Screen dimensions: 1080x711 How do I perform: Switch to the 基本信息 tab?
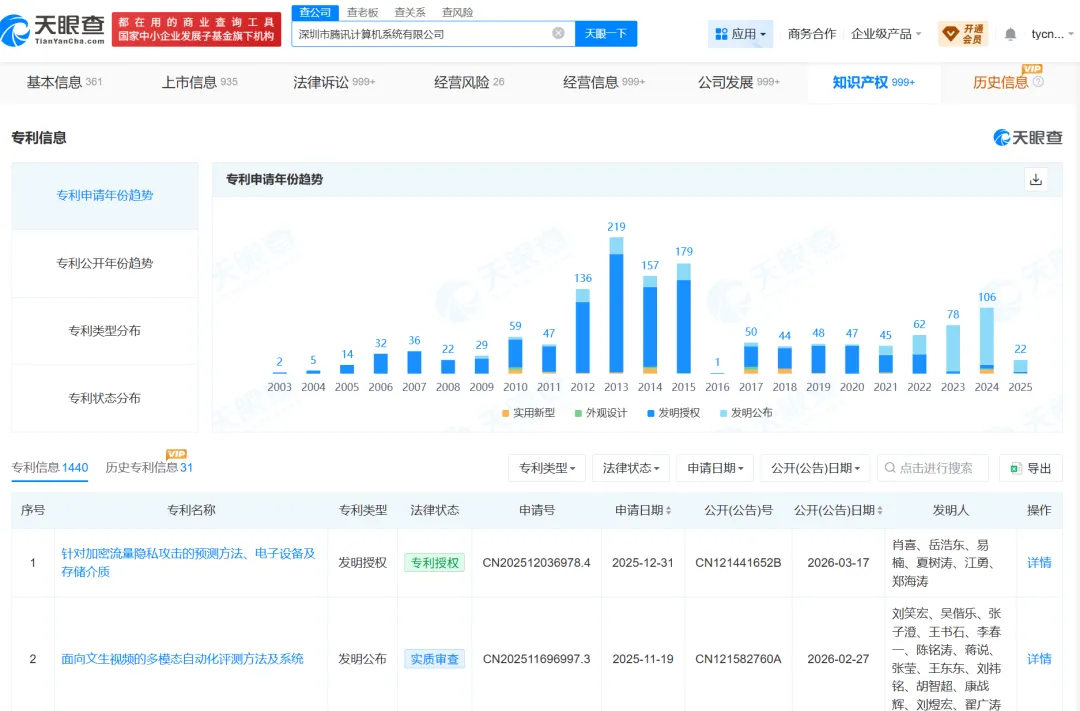(64, 83)
